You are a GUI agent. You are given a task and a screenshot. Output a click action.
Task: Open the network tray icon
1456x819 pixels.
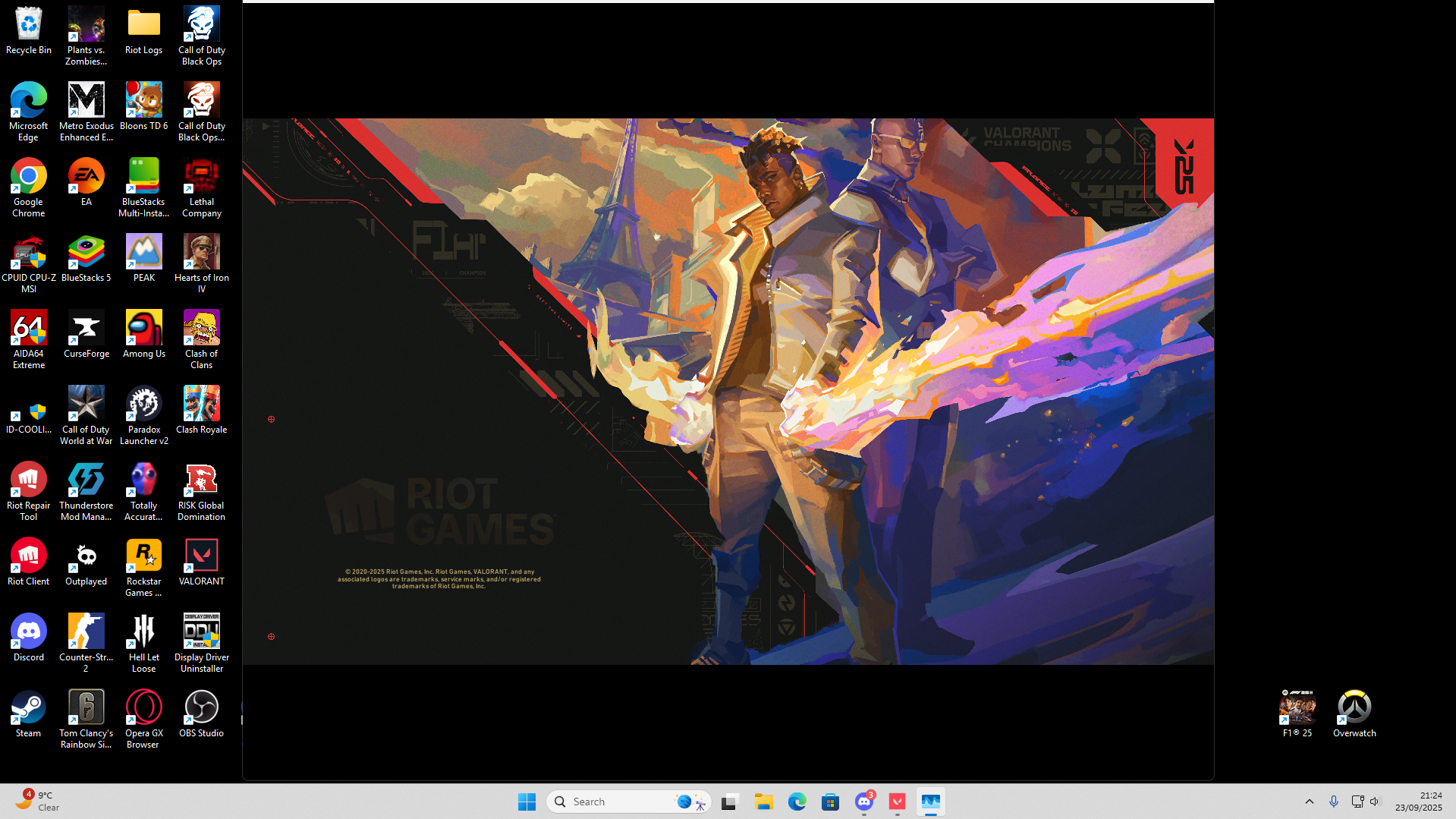coord(1357,802)
